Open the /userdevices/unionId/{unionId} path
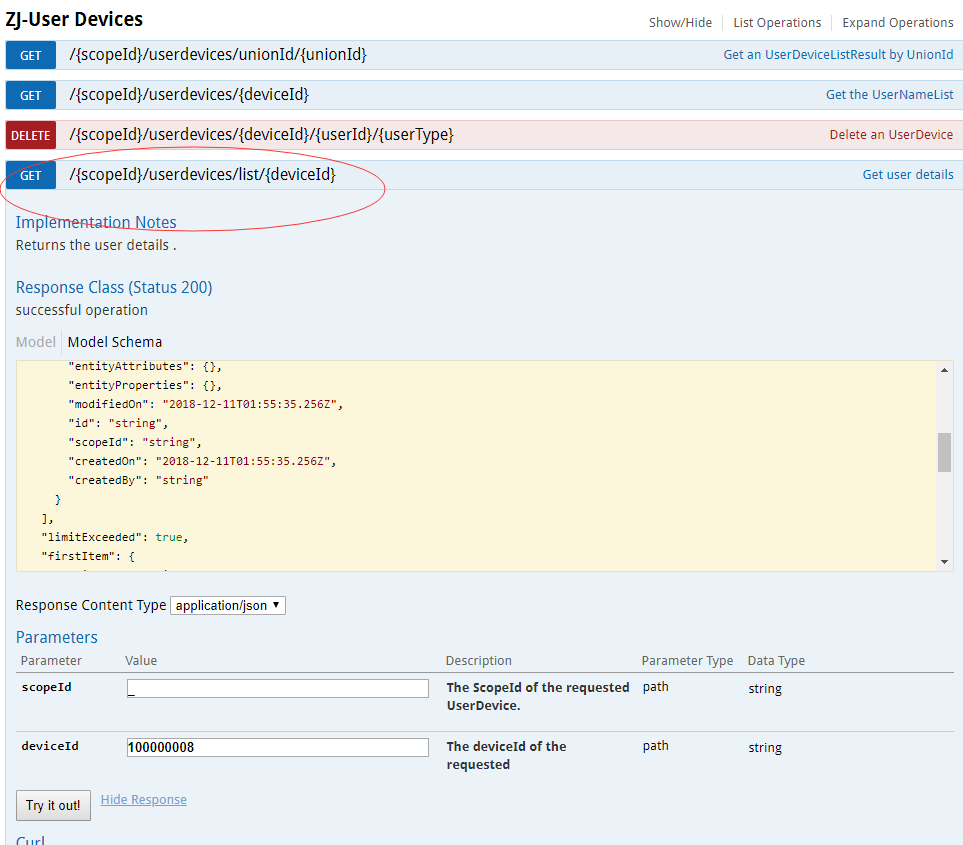The height and width of the screenshot is (845, 963). 218,55
